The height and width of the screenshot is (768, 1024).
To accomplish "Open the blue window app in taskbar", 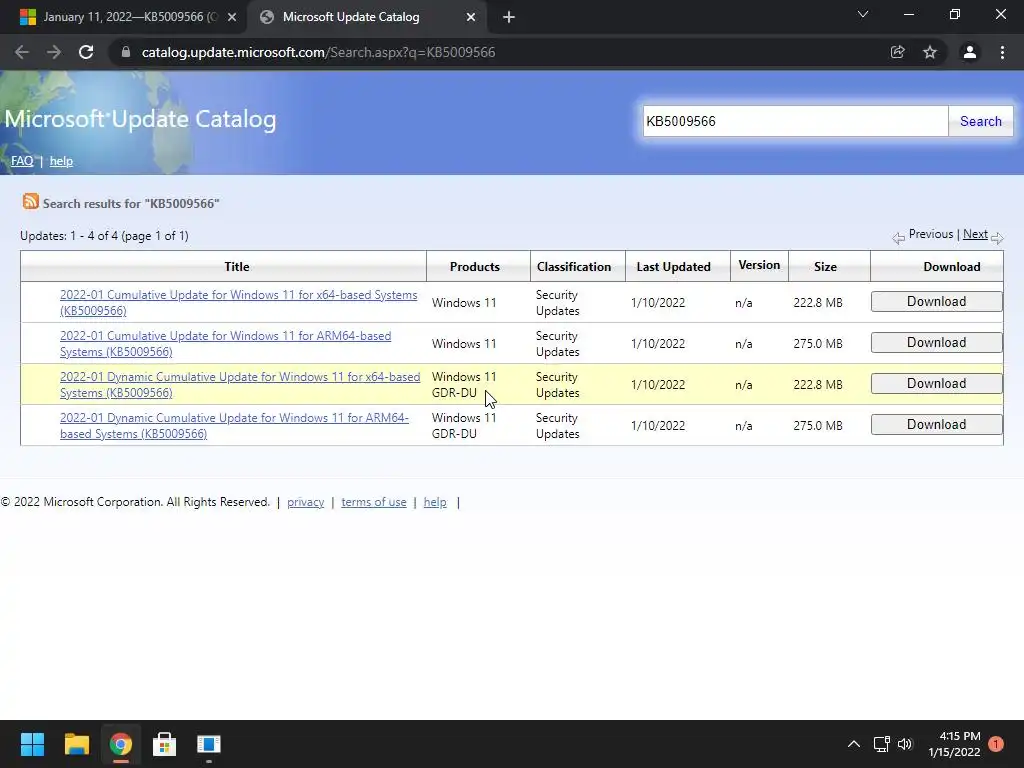I will coord(209,744).
